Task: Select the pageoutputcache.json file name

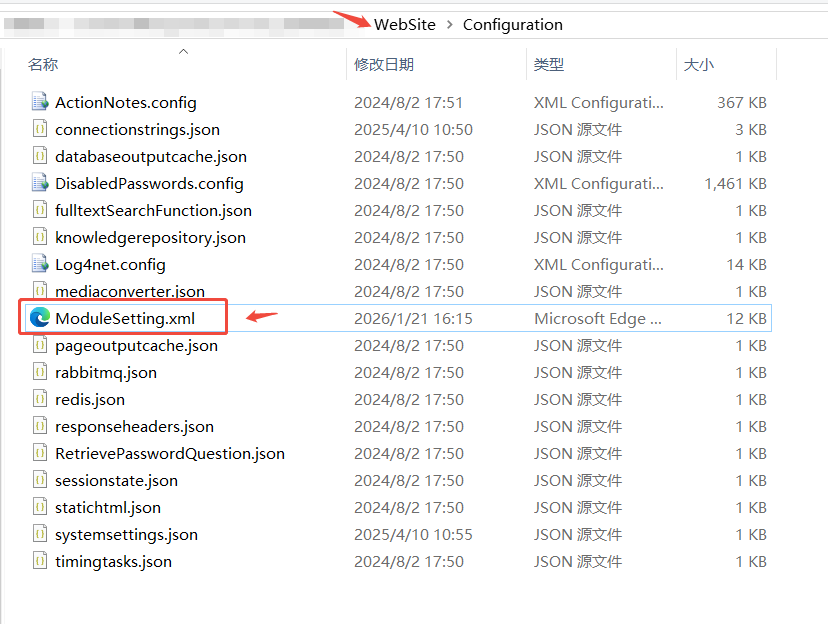Action: [x=136, y=345]
